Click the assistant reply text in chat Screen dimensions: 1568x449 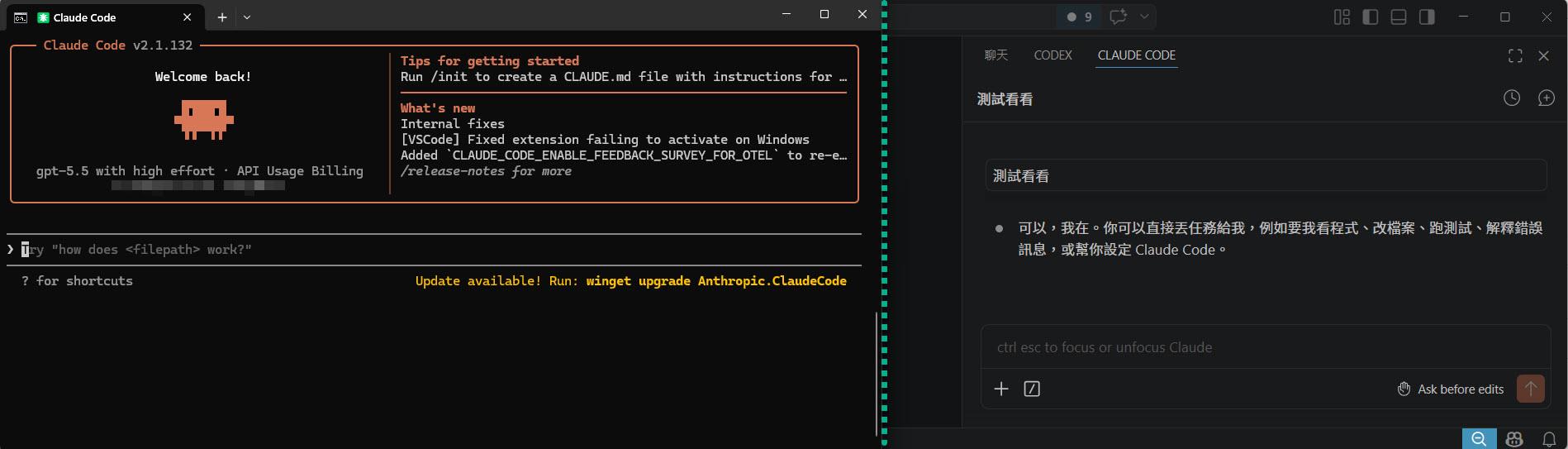(1280, 238)
